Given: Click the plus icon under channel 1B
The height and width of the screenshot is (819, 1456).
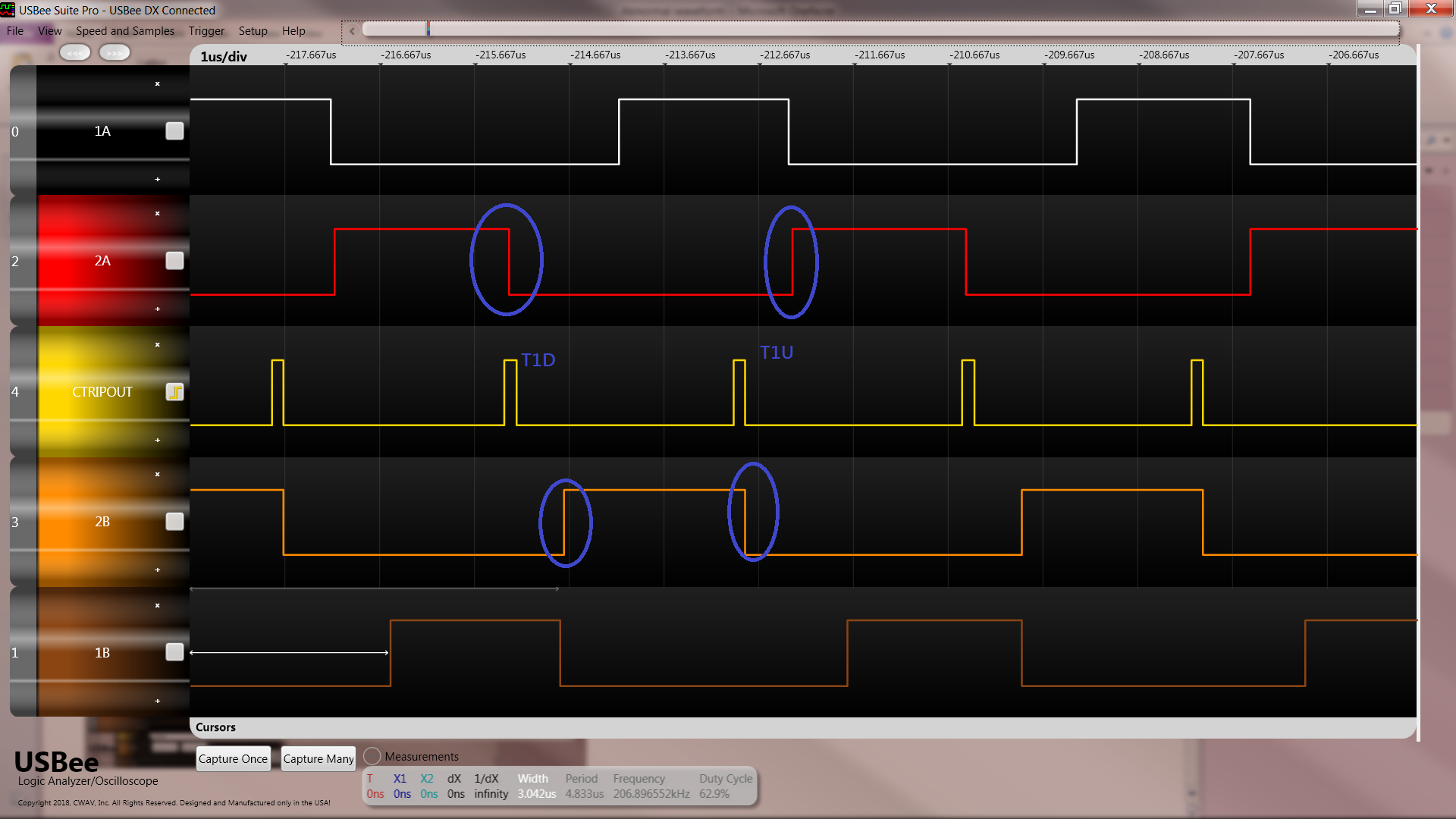Looking at the screenshot, I should click(x=158, y=701).
